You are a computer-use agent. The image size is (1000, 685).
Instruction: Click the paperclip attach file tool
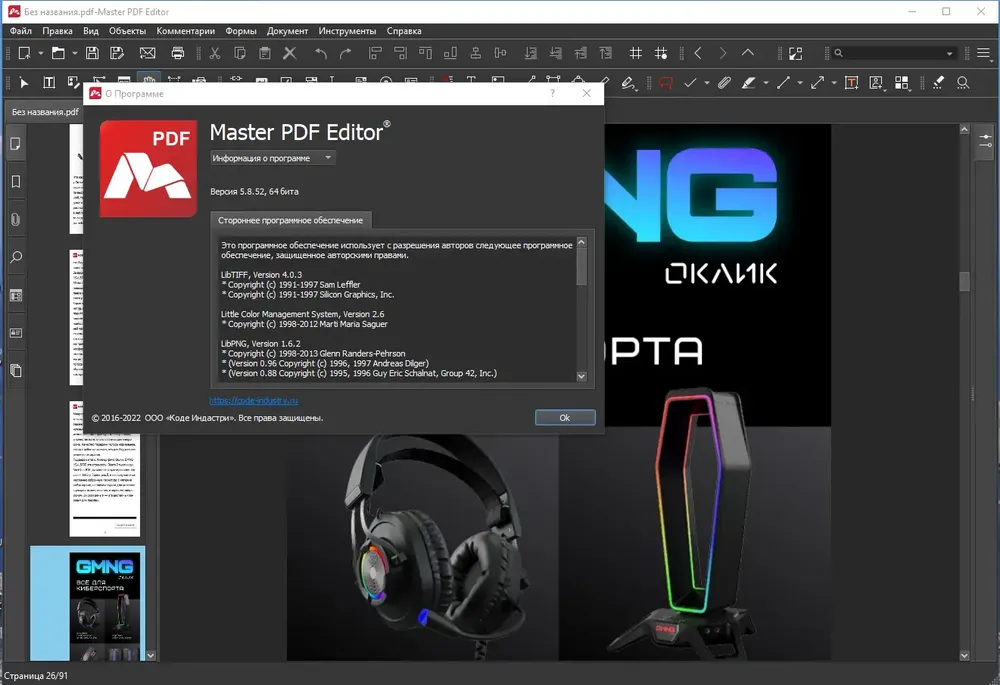point(723,83)
